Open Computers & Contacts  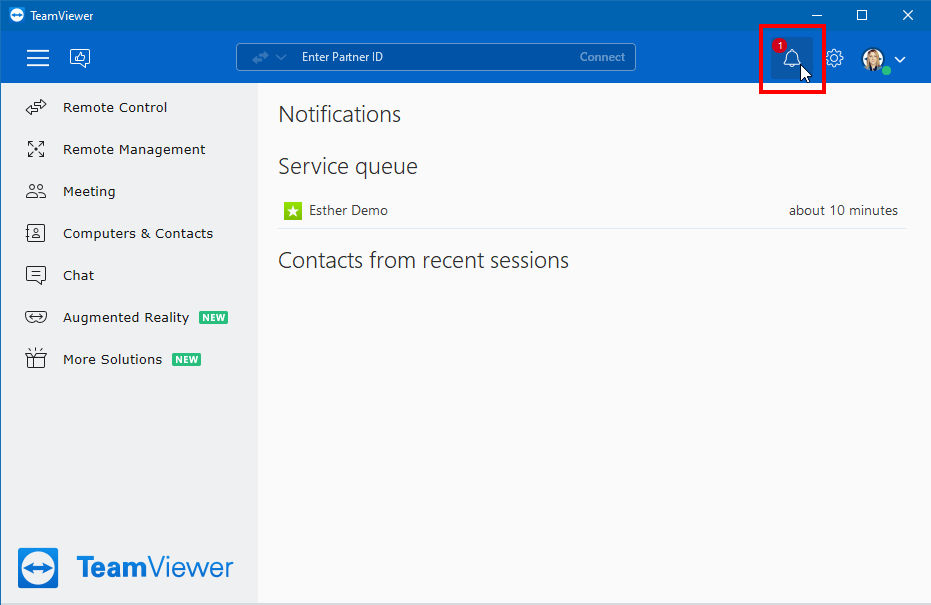pyautogui.click(x=138, y=233)
